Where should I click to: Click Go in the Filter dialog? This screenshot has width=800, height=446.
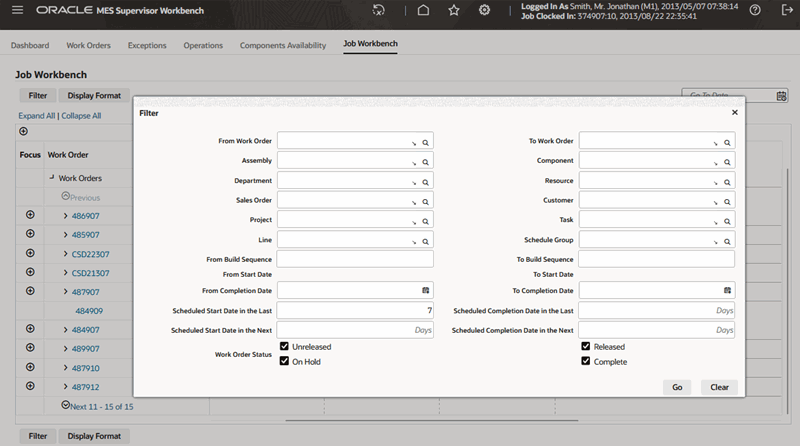677,387
